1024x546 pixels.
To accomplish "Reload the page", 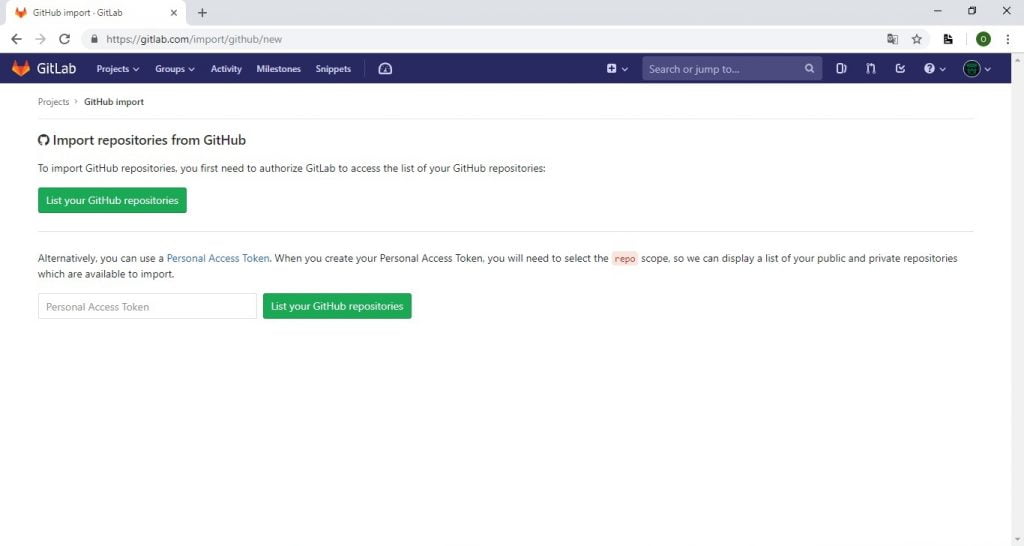I will [x=64, y=39].
